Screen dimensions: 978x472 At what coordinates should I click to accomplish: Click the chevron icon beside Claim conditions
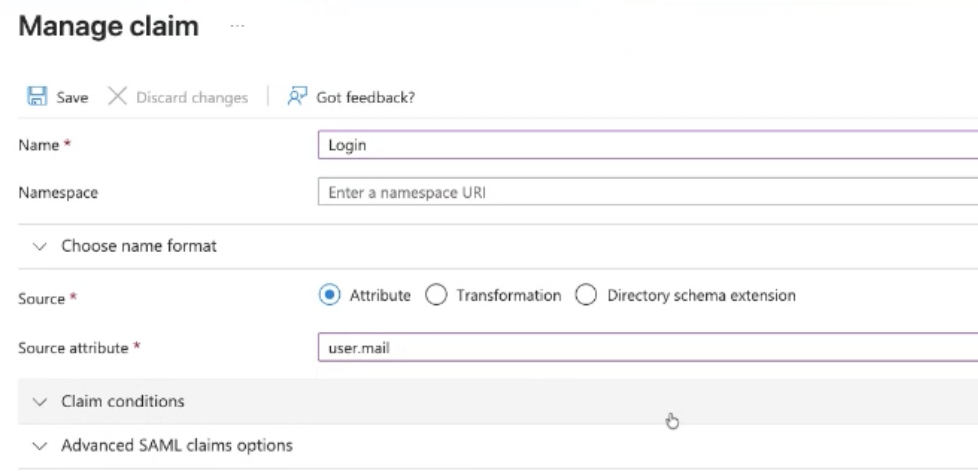click(x=39, y=401)
